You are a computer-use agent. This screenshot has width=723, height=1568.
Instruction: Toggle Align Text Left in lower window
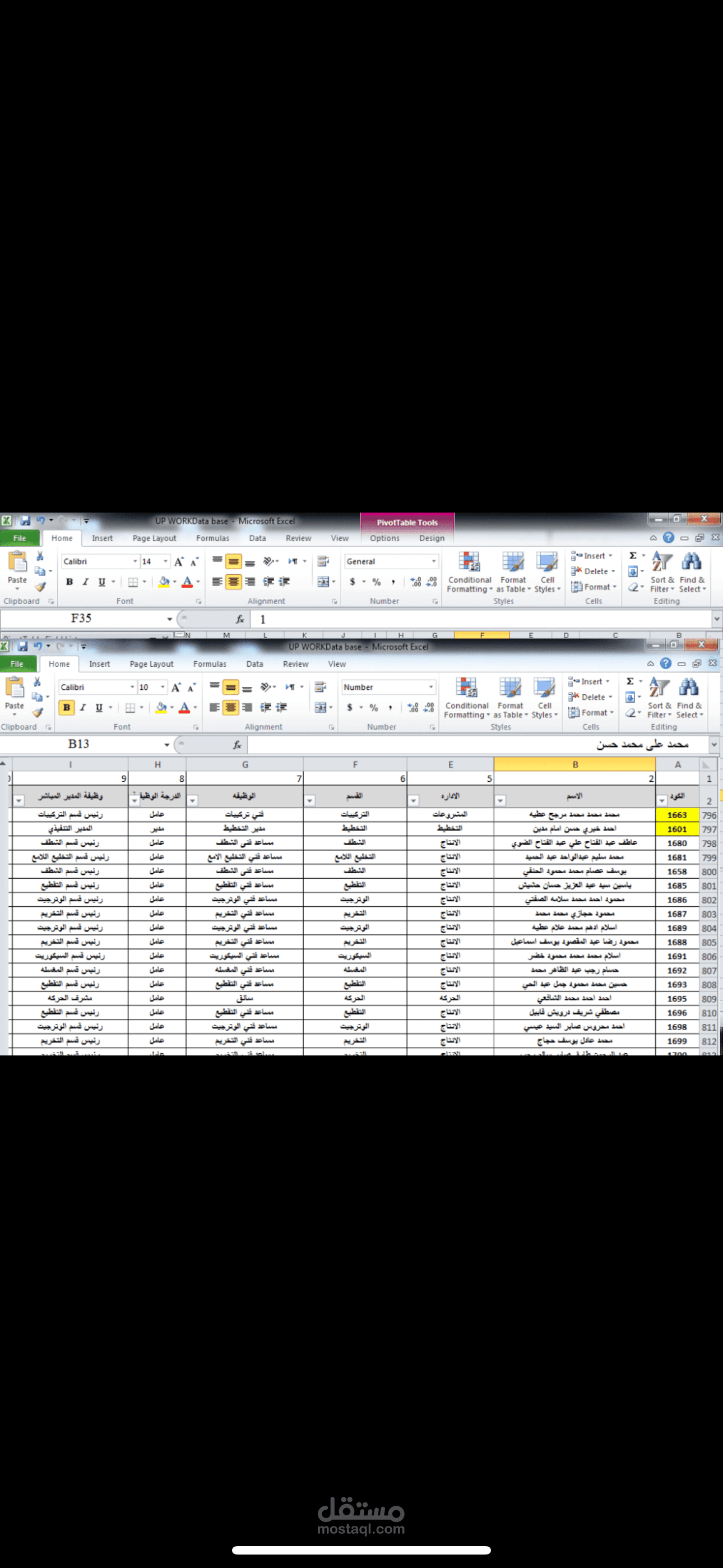tap(214, 707)
